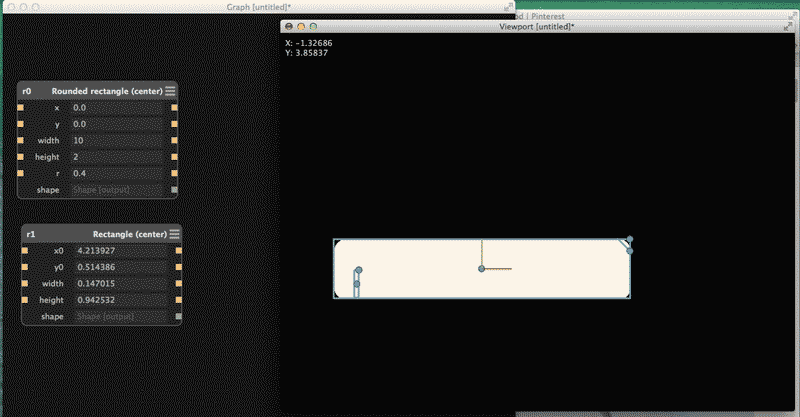Select the lower corner radius handle in viewport

click(x=630, y=251)
